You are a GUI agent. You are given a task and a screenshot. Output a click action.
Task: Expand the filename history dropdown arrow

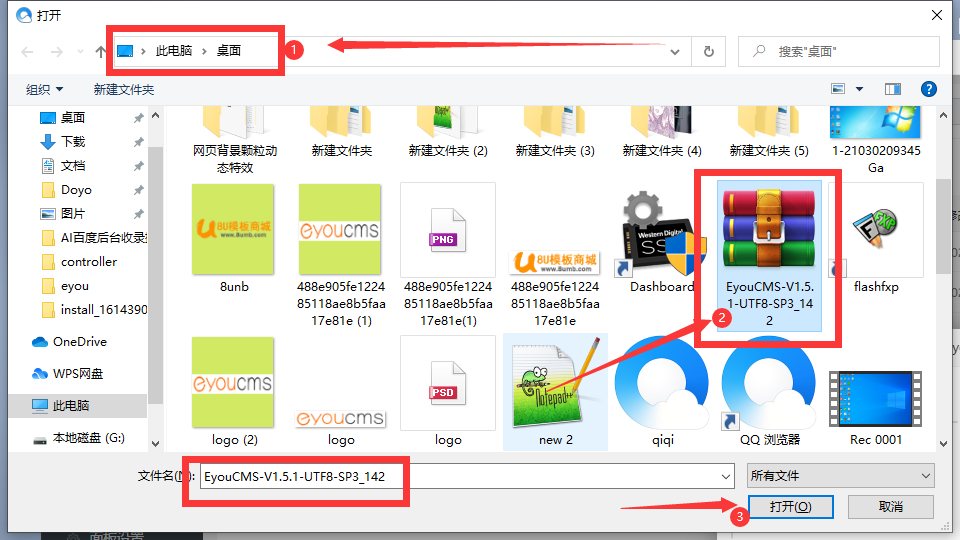(x=723, y=475)
